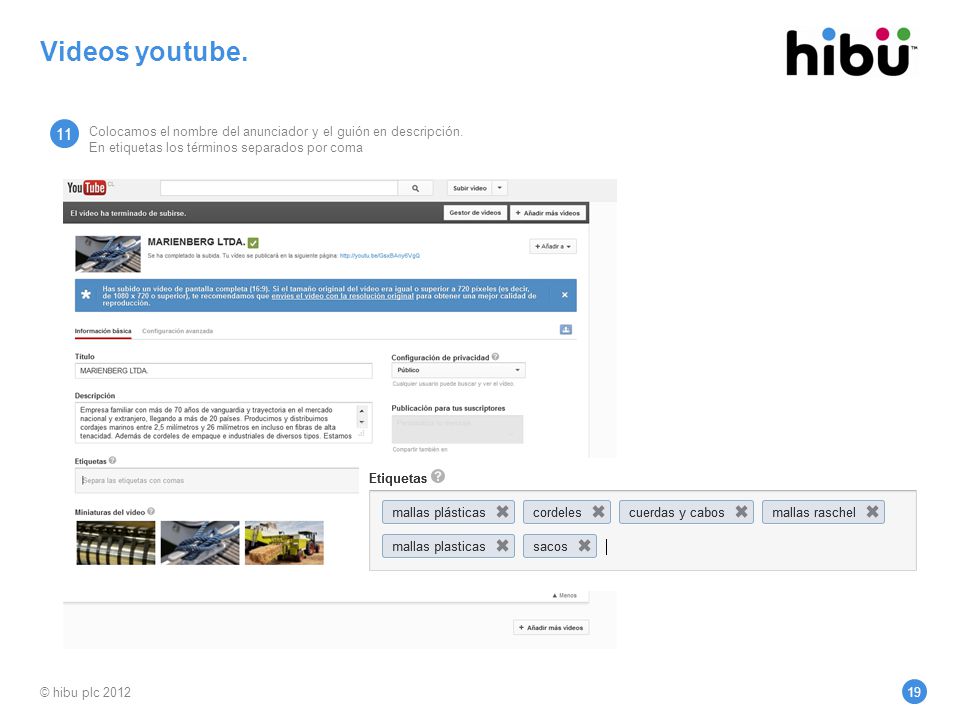Click the cordeles tag label
Viewport: 960px width, 720px height.
(557, 512)
